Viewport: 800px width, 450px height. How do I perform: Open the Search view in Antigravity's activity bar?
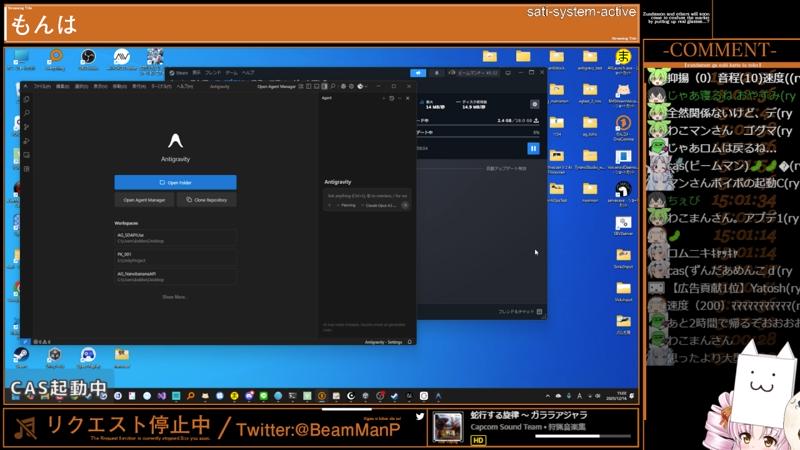point(27,113)
